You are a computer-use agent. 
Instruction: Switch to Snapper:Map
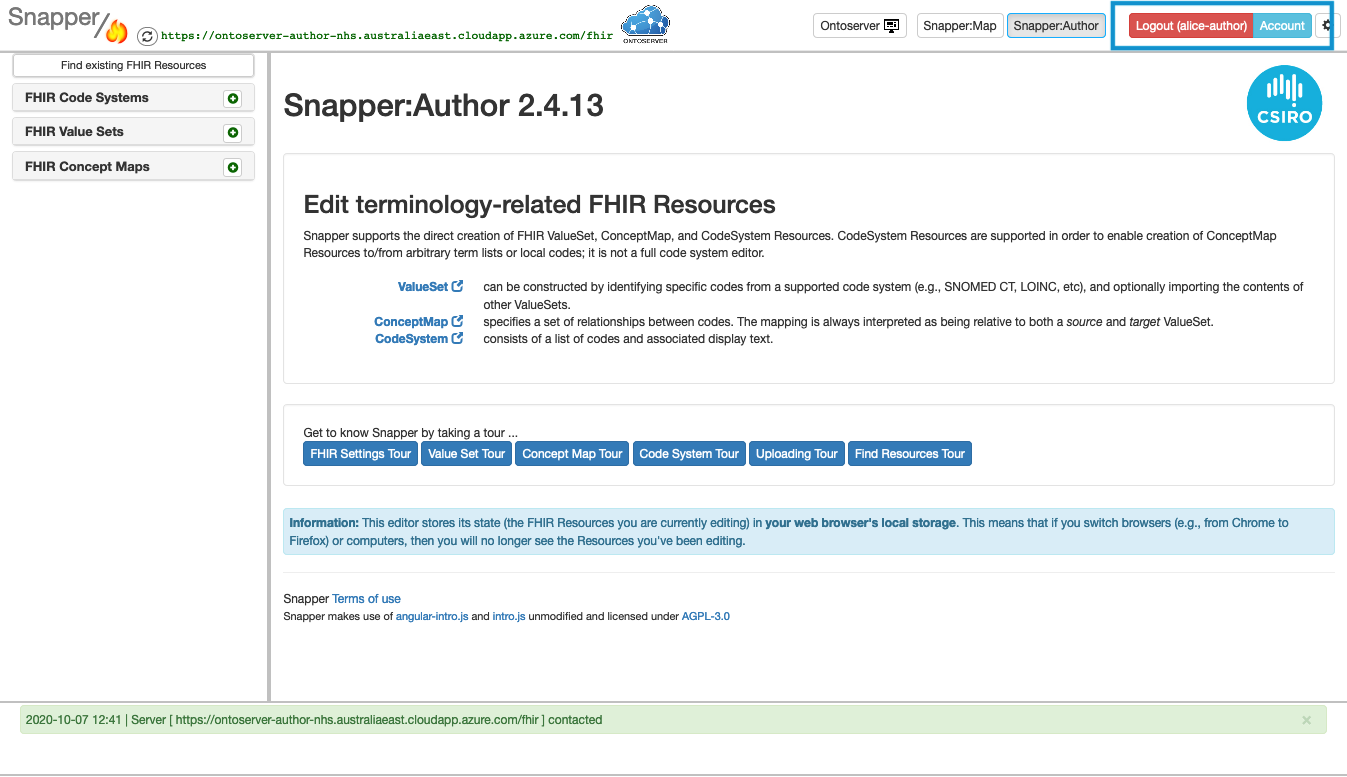tap(959, 25)
